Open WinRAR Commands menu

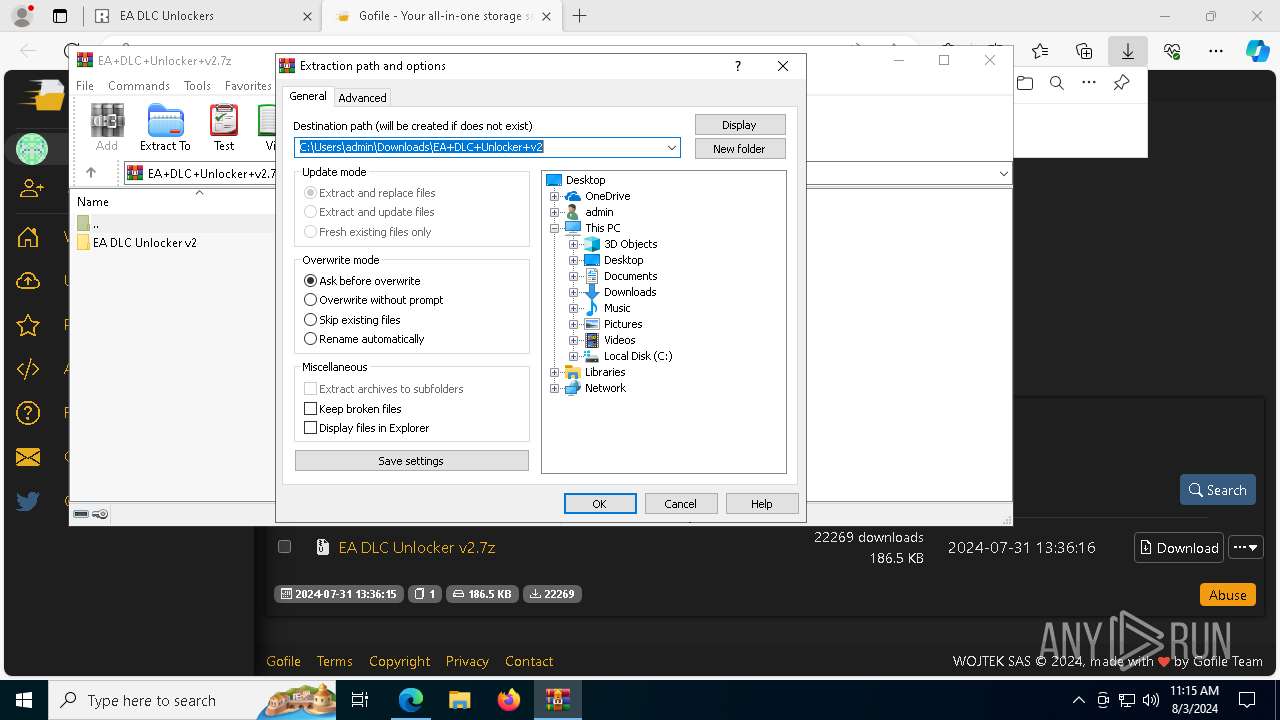[x=139, y=86]
